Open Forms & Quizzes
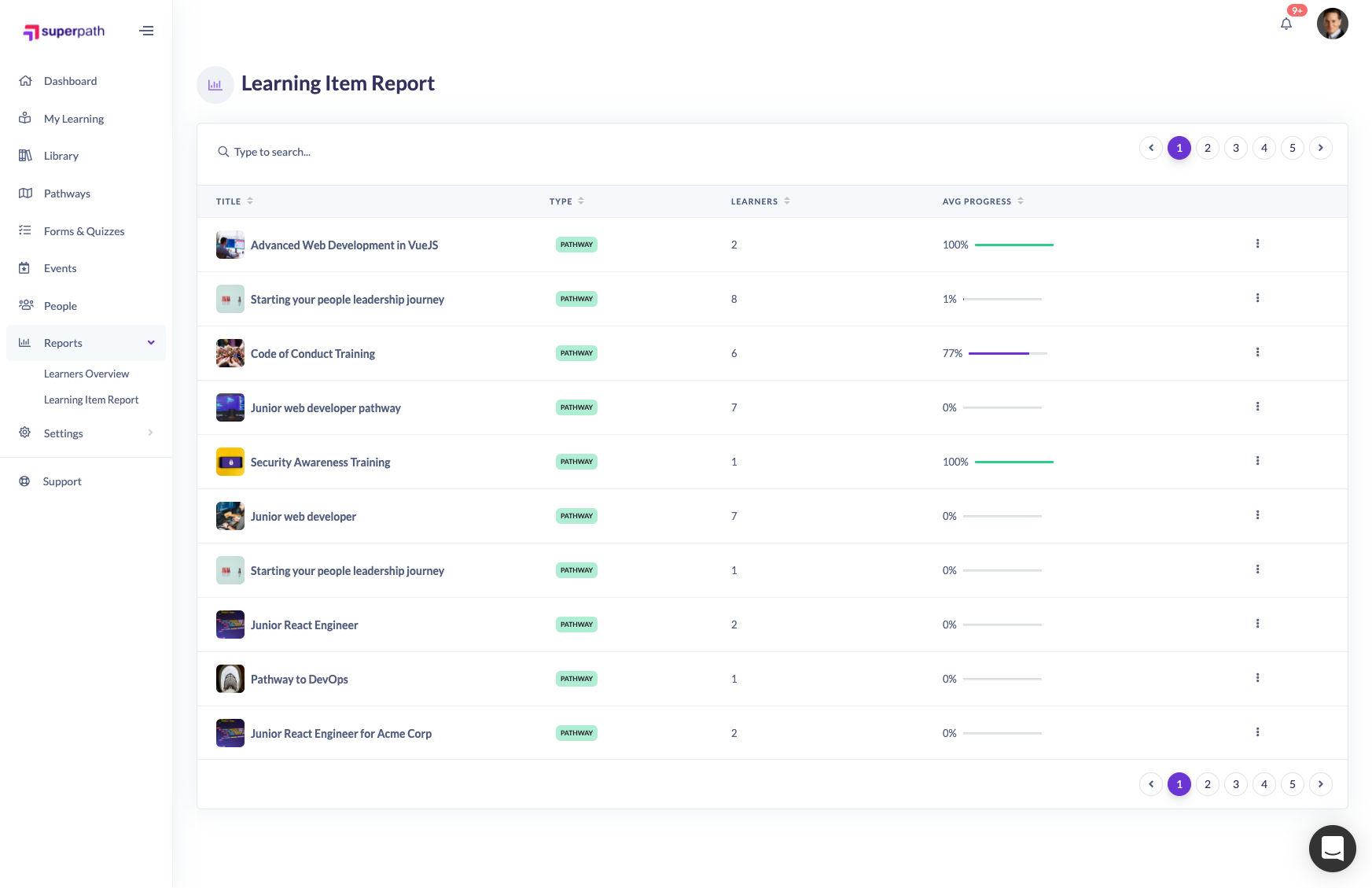The width and height of the screenshot is (1372, 888). pyautogui.click(x=84, y=230)
